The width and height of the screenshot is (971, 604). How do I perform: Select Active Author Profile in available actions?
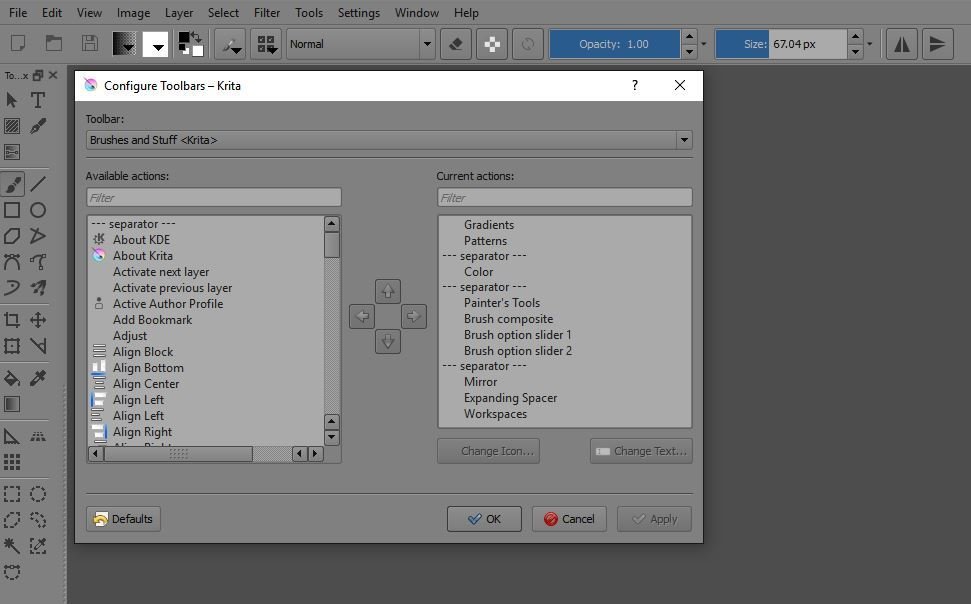tap(168, 304)
